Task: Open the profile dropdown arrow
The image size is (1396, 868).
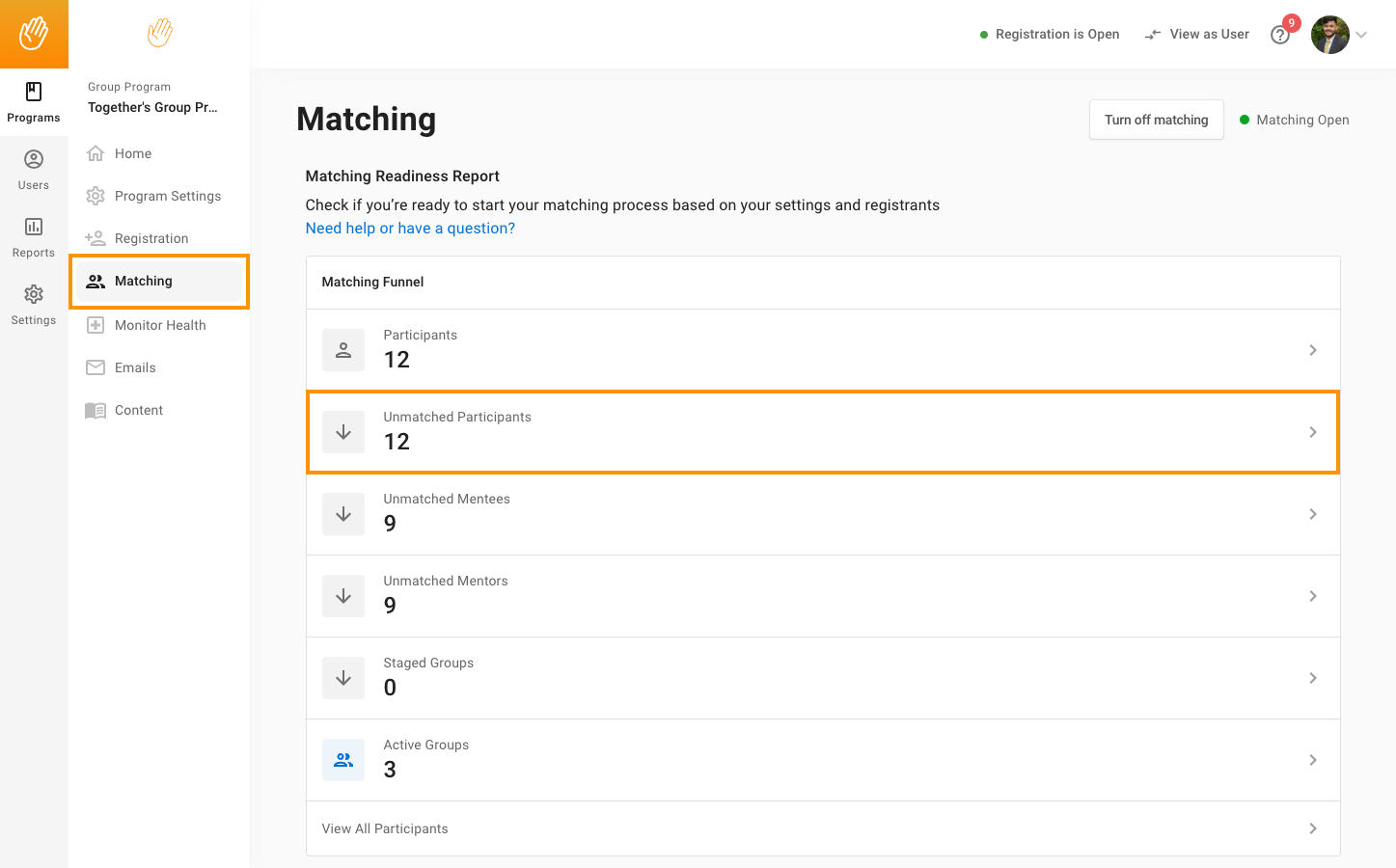Action: [x=1361, y=35]
